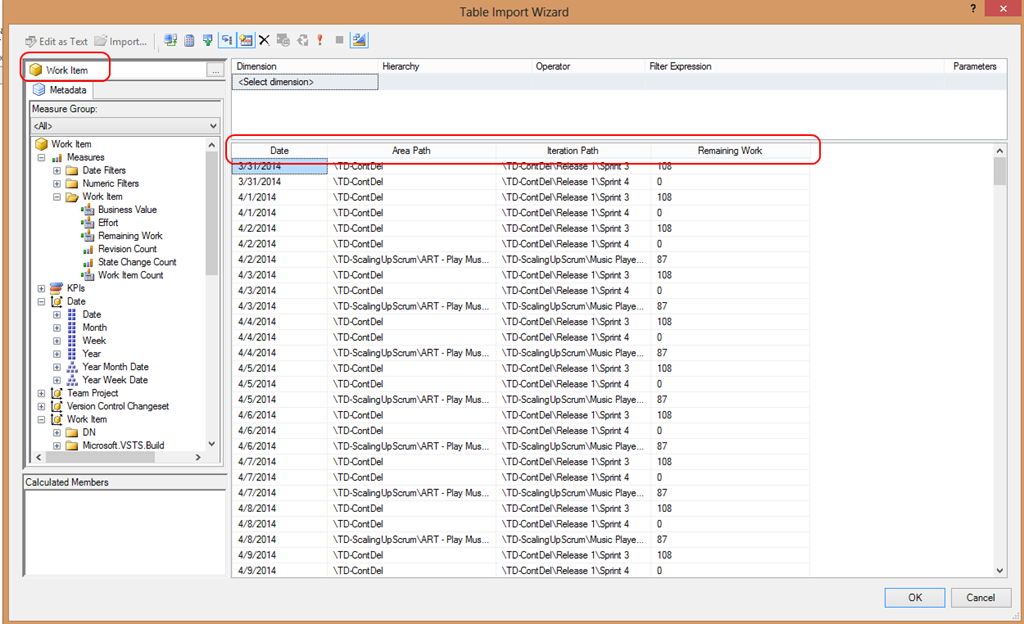Expand the KPIs tree node
This screenshot has width=1024, height=624.
[x=42, y=288]
